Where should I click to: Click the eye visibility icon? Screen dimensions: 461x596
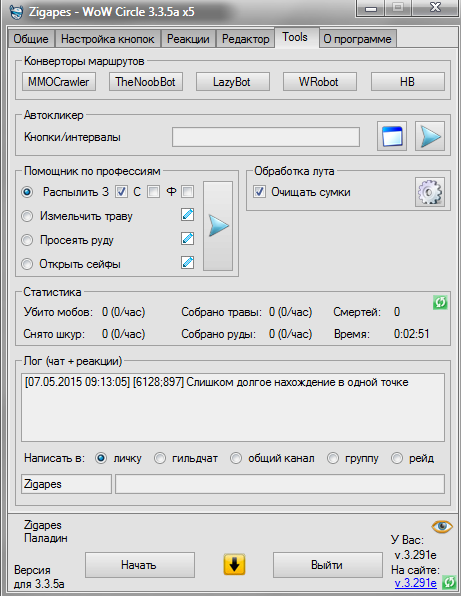442,526
